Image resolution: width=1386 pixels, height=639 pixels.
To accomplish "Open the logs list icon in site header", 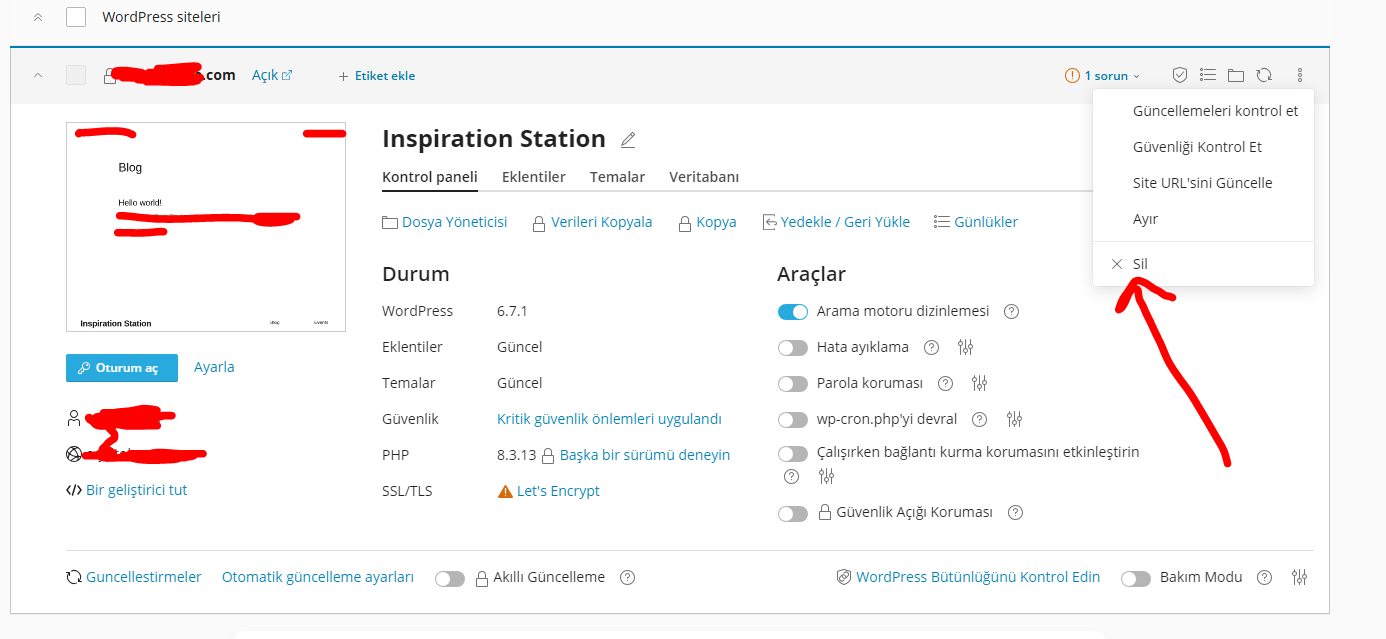I will pyautogui.click(x=1208, y=75).
